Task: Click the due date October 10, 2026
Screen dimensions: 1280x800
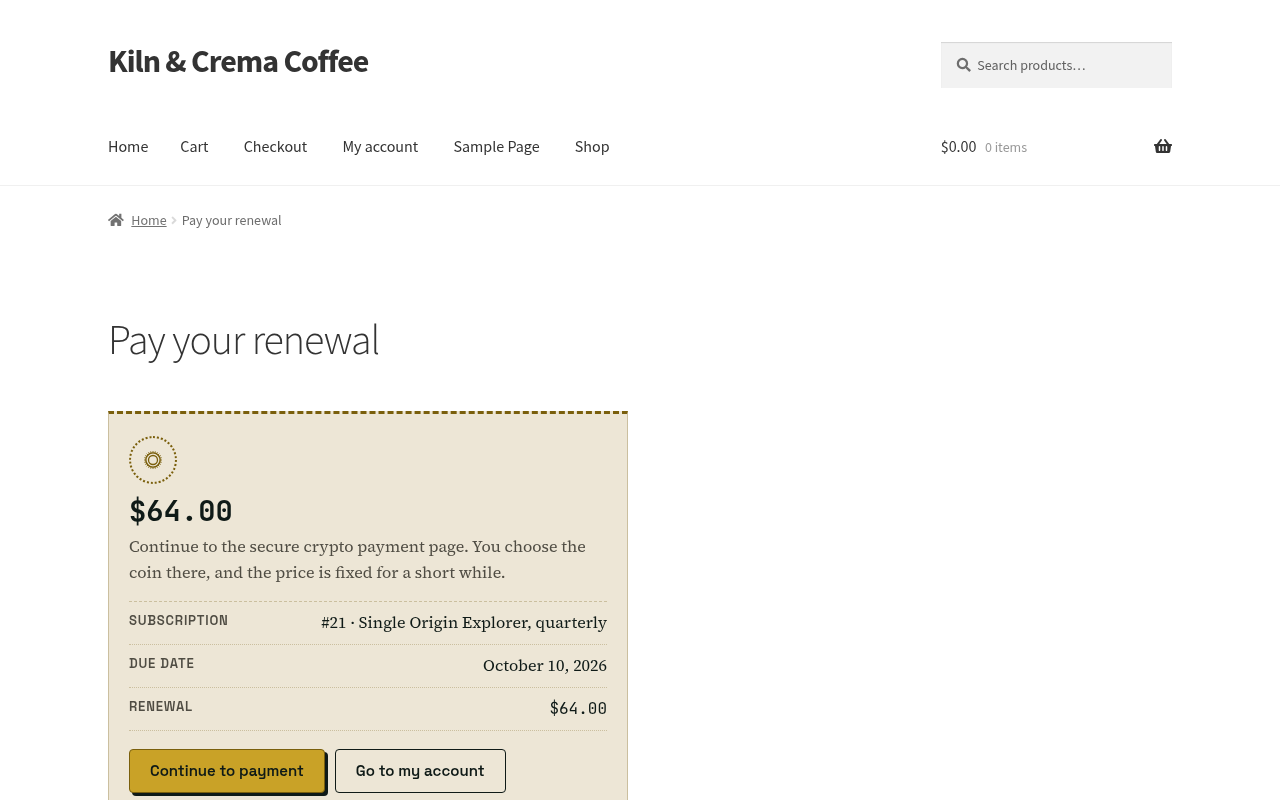Action: click(545, 666)
